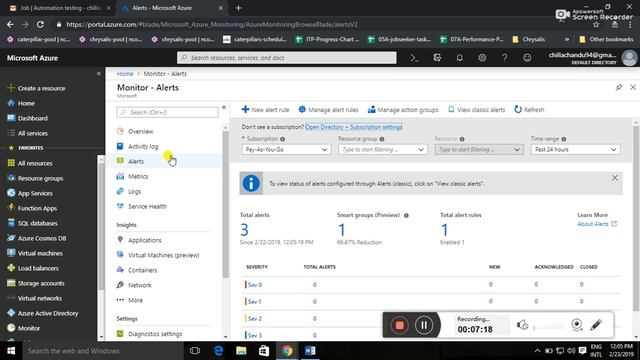Open portal settings gear
This screenshot has height=360, width=640.
482,58
